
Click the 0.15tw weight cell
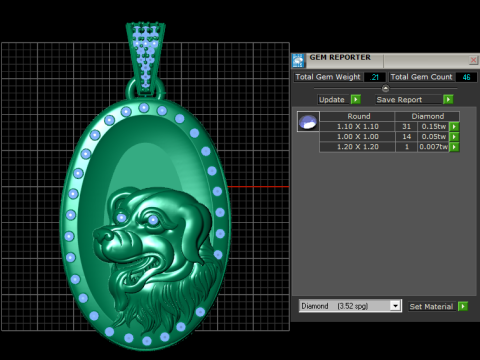pos(433,127)
